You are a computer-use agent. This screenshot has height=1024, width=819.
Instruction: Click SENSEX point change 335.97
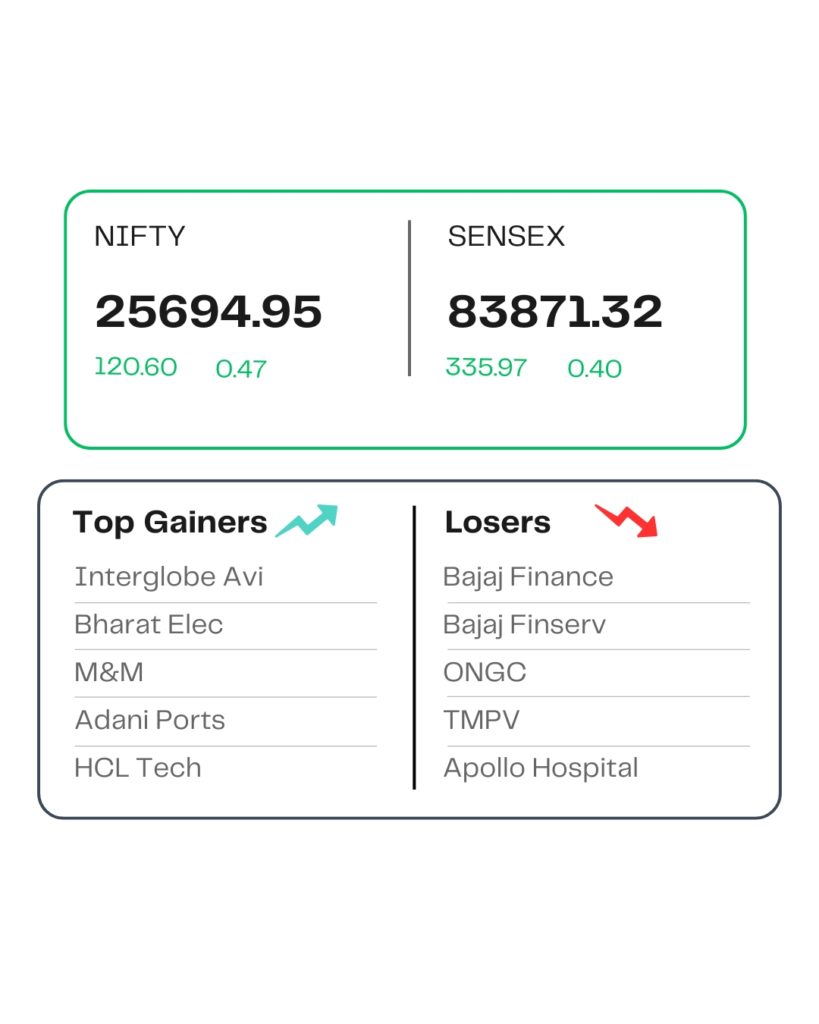(x=486, y=367)
